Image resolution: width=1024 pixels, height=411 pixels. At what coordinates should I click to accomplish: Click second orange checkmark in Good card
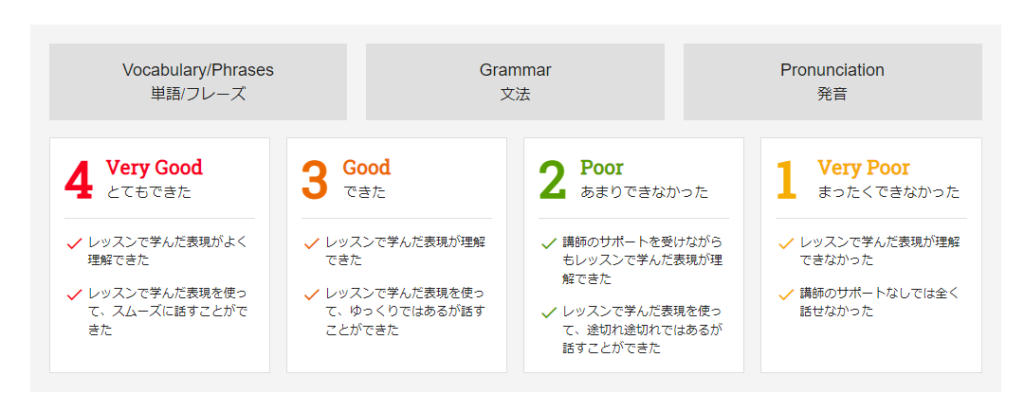[310, 294]
